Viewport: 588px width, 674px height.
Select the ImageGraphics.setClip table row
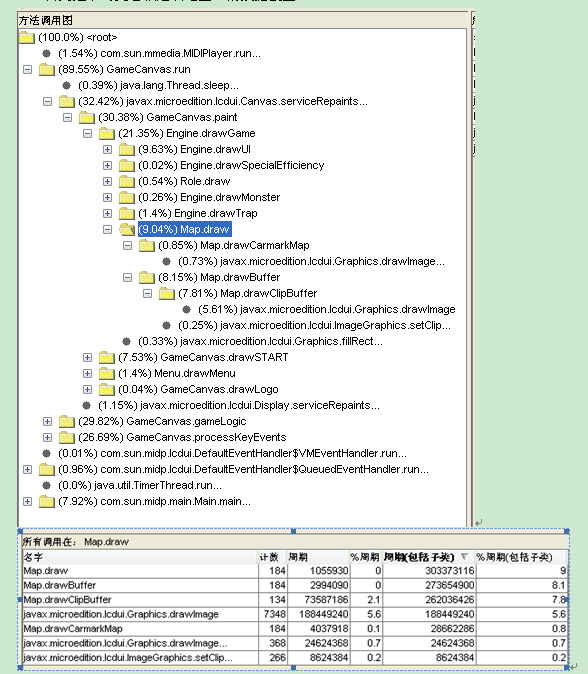pyautogui.click(x=295, y=658)
